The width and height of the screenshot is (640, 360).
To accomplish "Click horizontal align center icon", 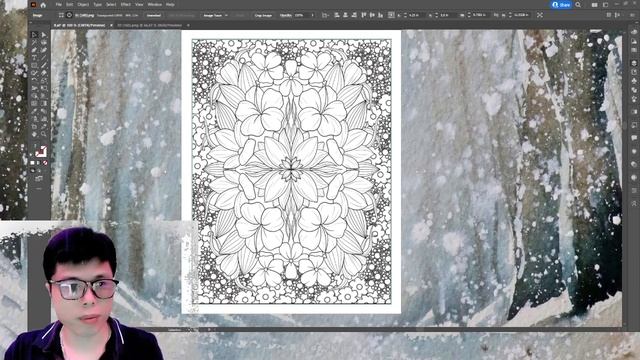I will pyautogui.click(x=345, y=15).
